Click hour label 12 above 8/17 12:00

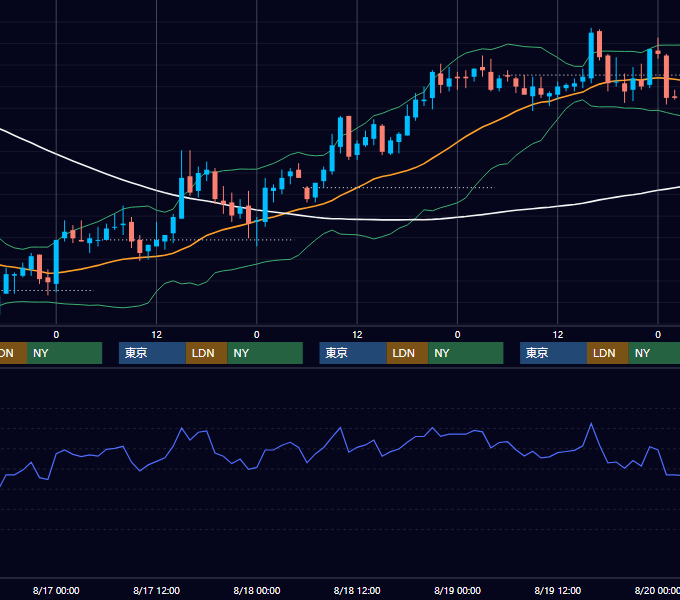[x=157, y=335]
